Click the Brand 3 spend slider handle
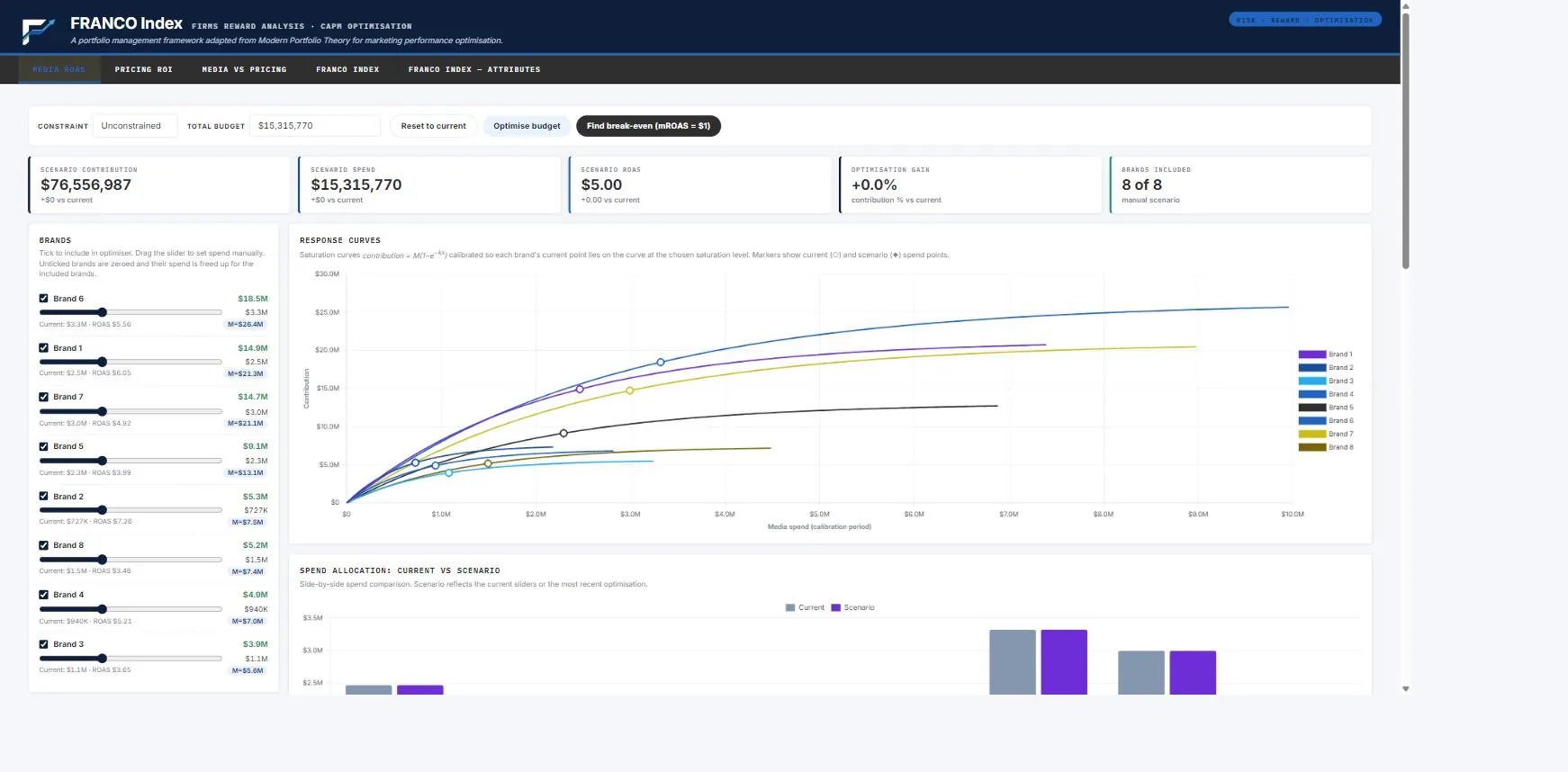This screenshot has height=772, width=1568. (x=102, y=659)
